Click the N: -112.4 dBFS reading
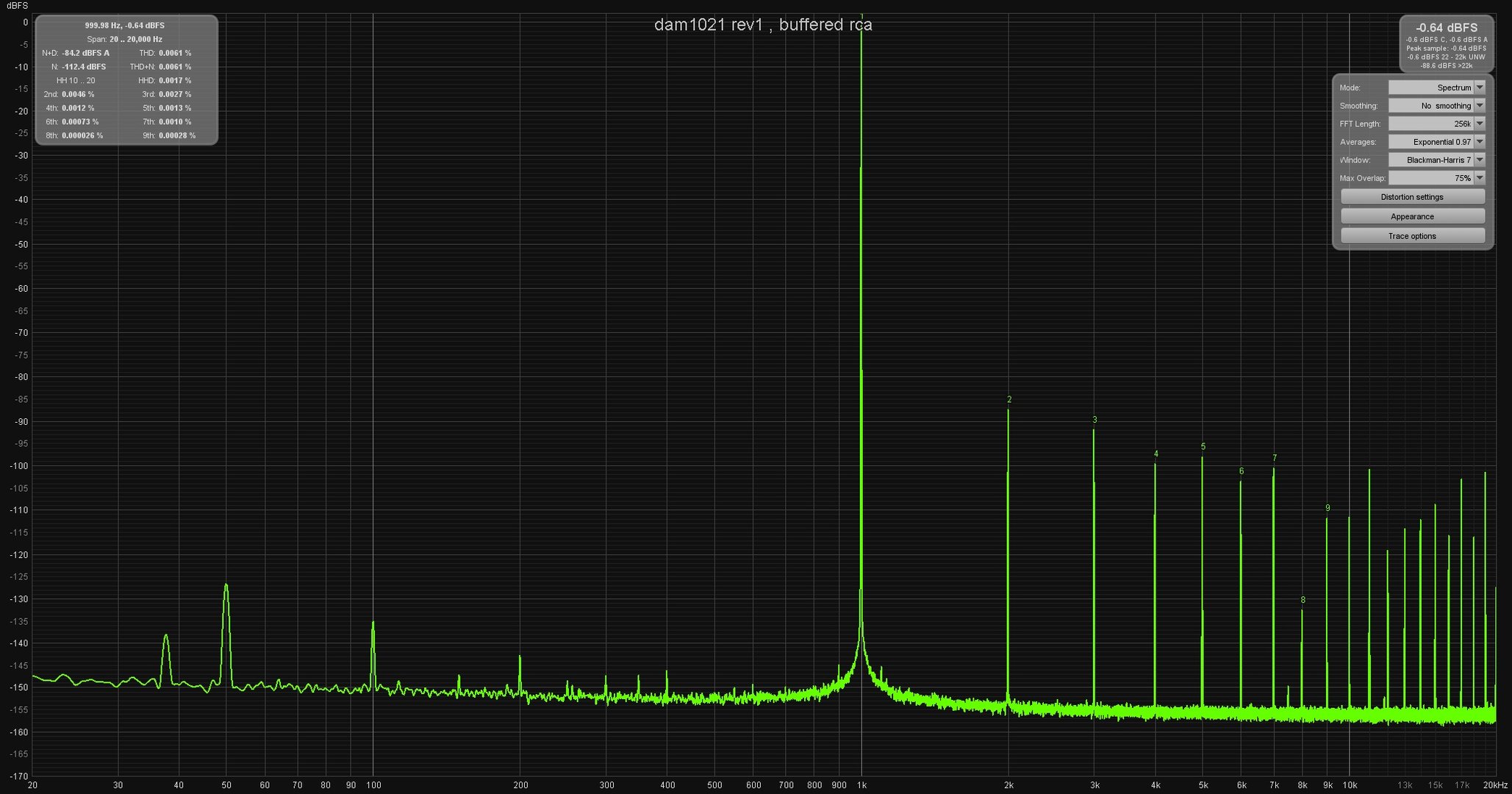Viewport: 1512px width, 794px height. [x=79, y=67]
